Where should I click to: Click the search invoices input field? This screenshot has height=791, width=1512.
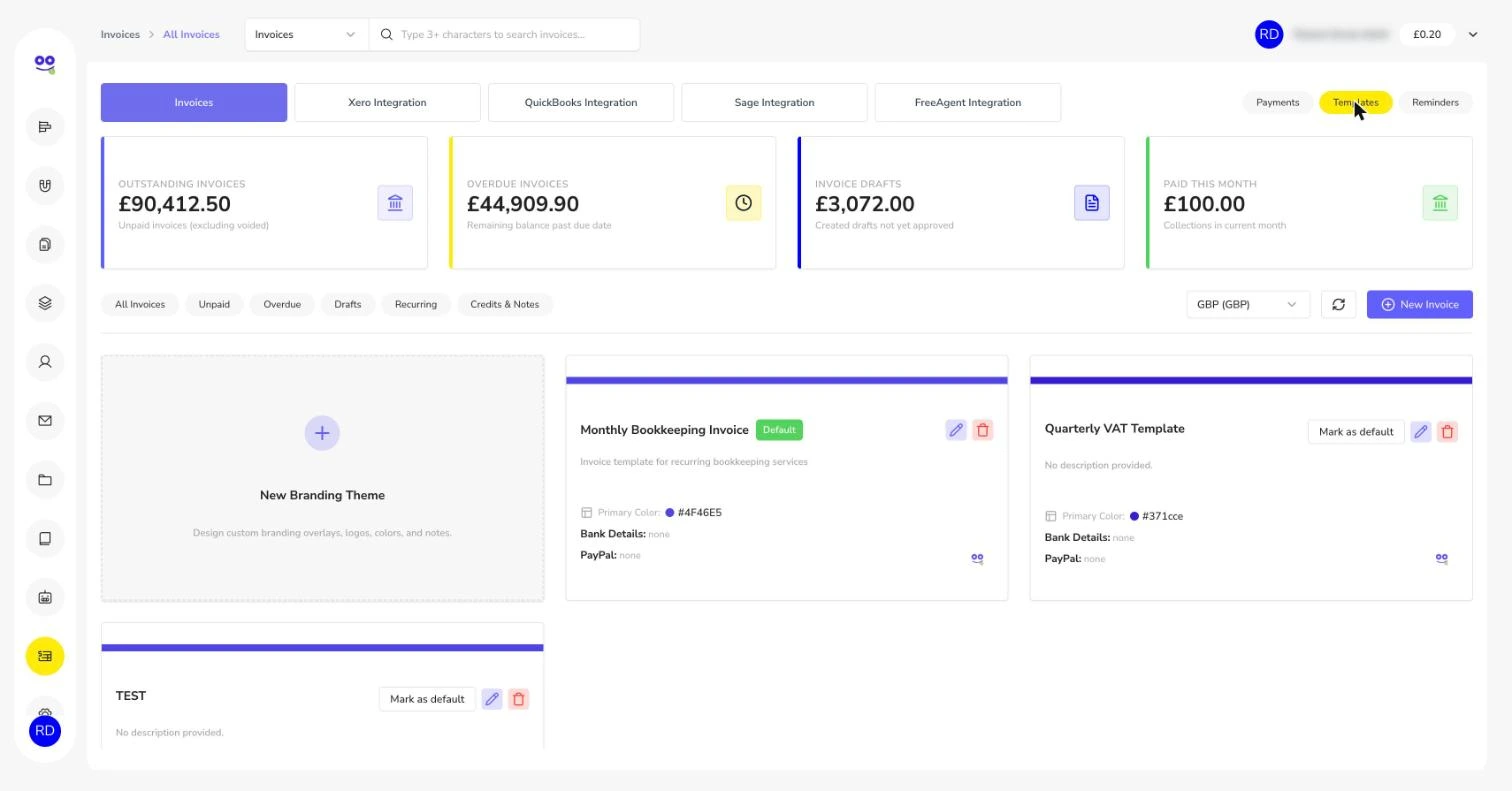tap(505, 34)
